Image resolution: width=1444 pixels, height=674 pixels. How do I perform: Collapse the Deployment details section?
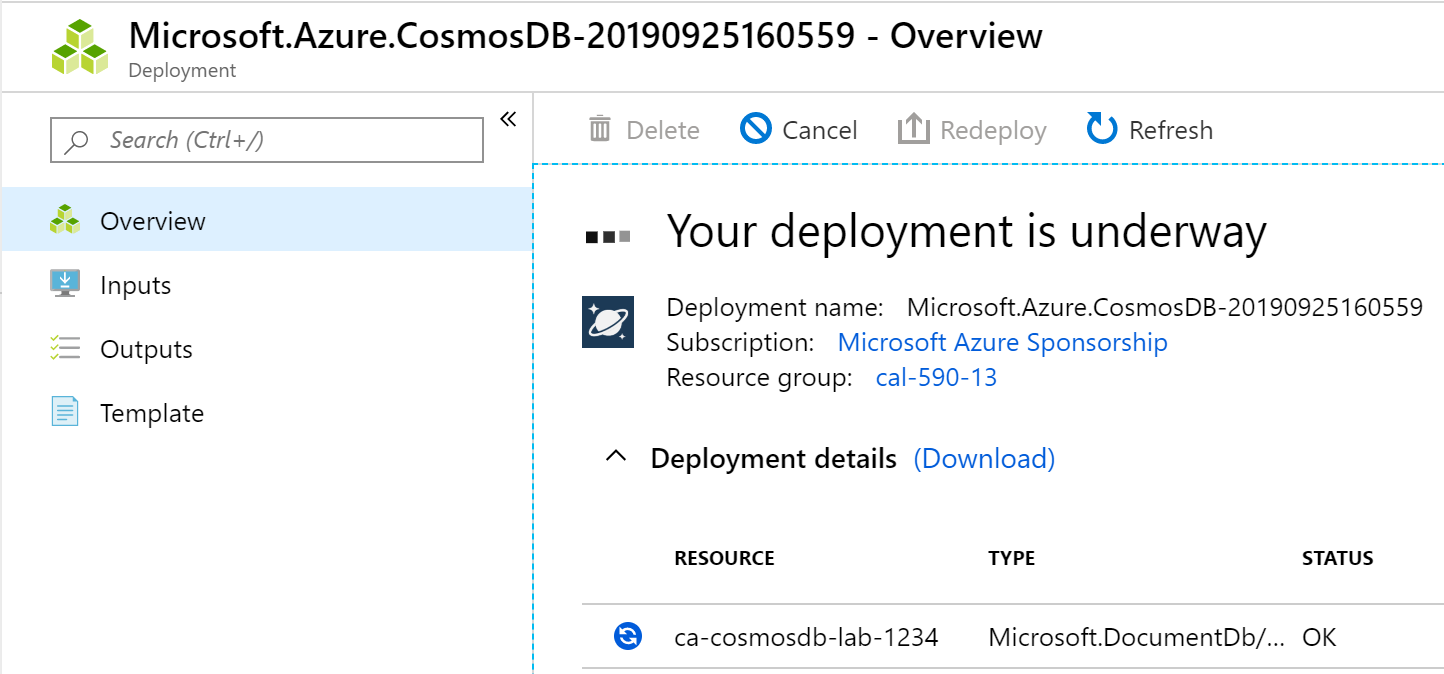(617, 458)
